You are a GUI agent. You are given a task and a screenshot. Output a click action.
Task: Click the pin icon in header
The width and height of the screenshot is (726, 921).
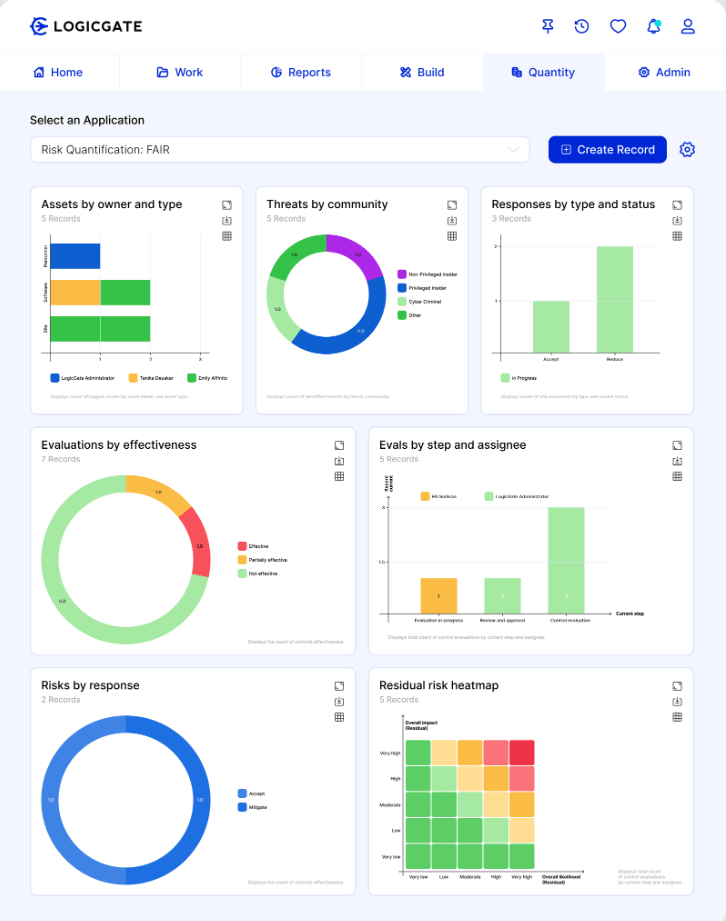click(x=547, y=26)
